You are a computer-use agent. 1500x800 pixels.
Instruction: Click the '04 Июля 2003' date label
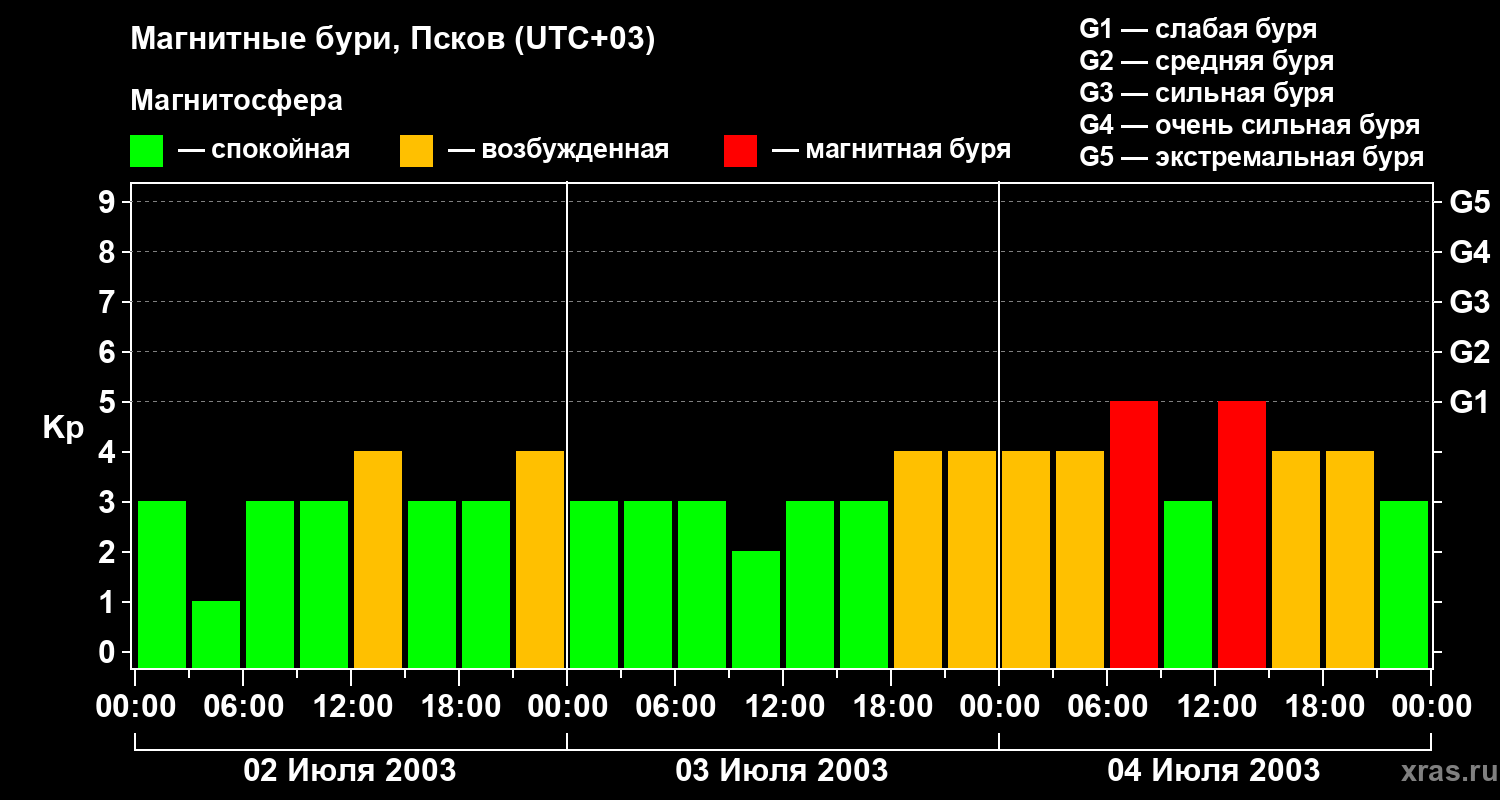1213,771
